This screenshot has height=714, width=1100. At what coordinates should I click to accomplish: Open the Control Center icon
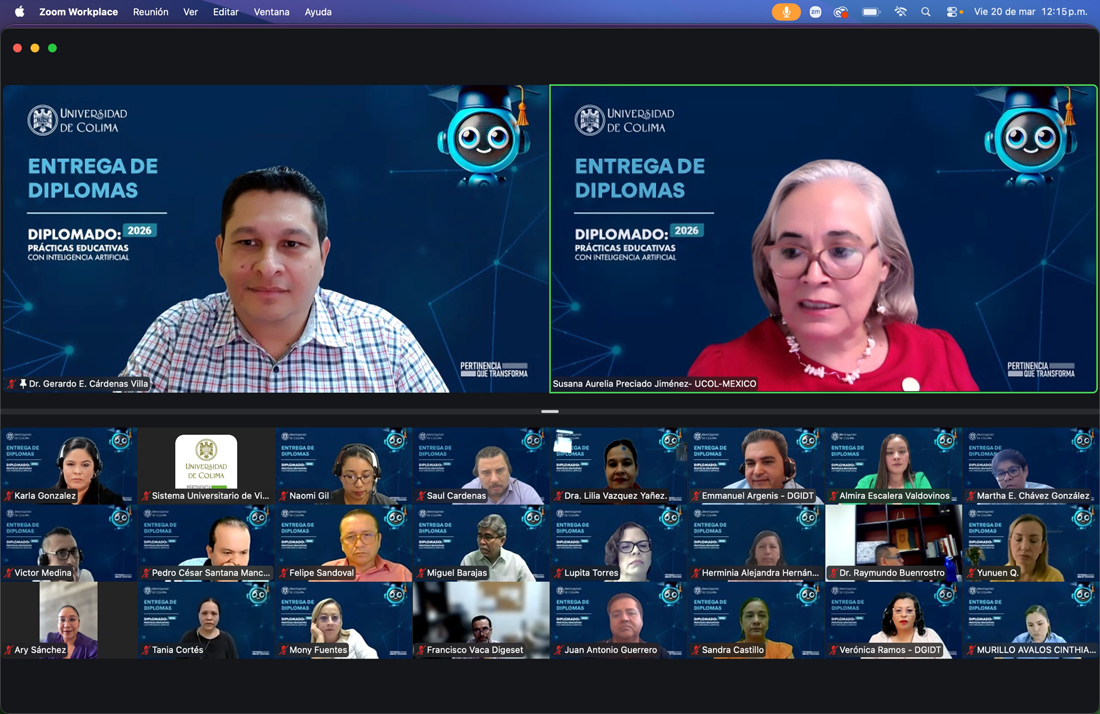pyautogui.click(x=953, y=12)
